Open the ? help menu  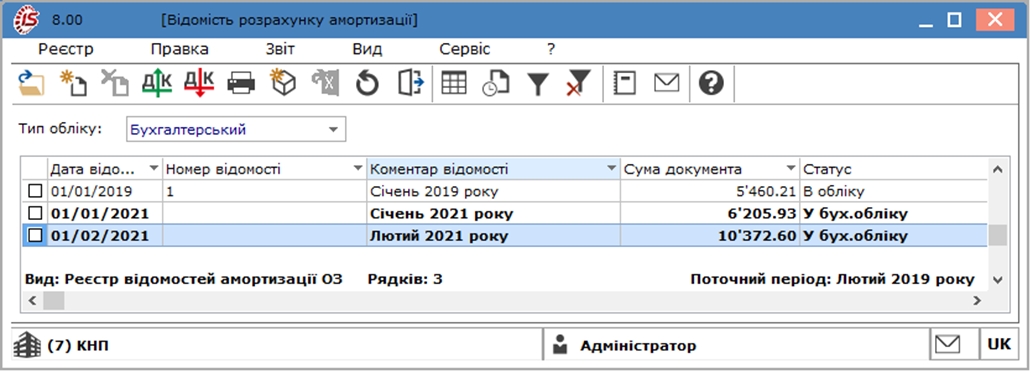[x=551, y=49]
